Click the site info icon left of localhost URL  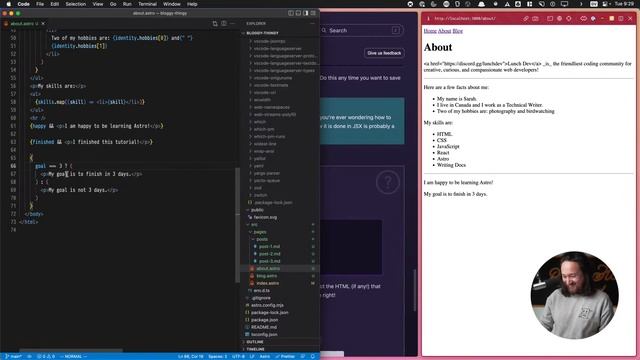[x=428, y=18]
